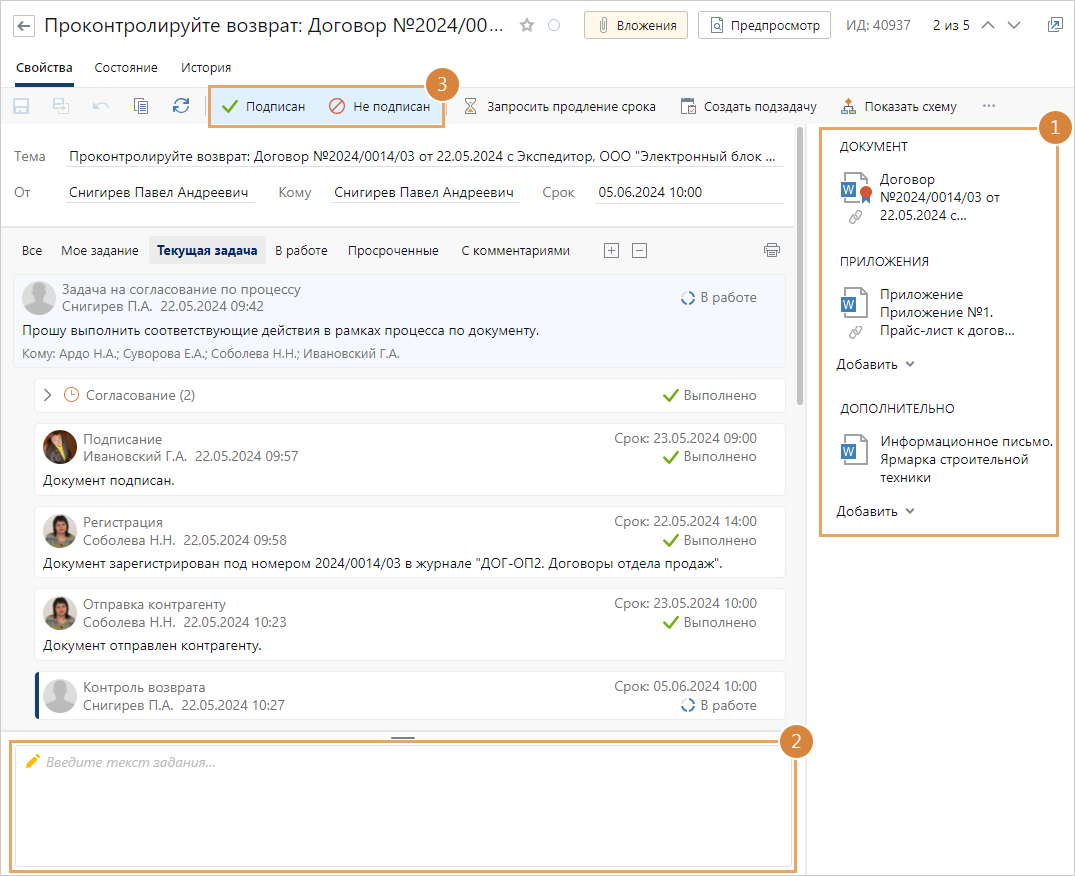This screenshot has height=876, width=1075.
Task: Click the Не подписан button
Action: click(380, 106)
